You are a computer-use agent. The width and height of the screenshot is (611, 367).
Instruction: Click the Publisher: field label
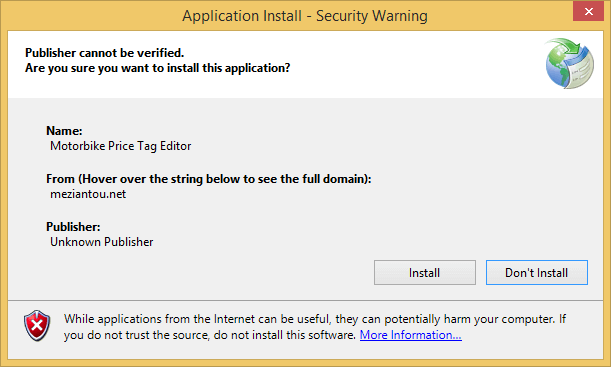[x=73, y=227]
